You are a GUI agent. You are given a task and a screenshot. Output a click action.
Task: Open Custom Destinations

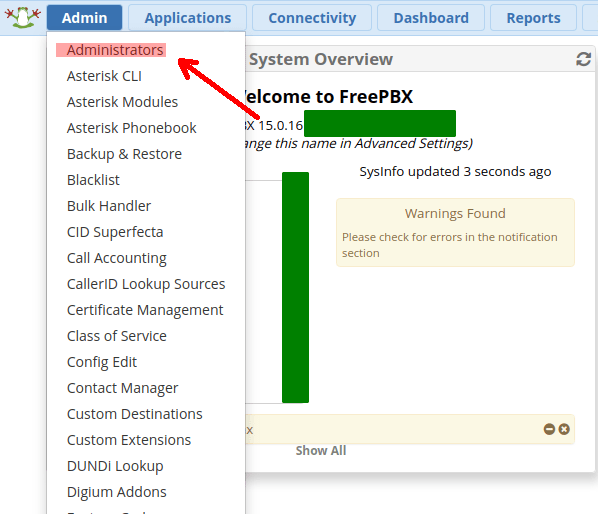coord(135,414)
